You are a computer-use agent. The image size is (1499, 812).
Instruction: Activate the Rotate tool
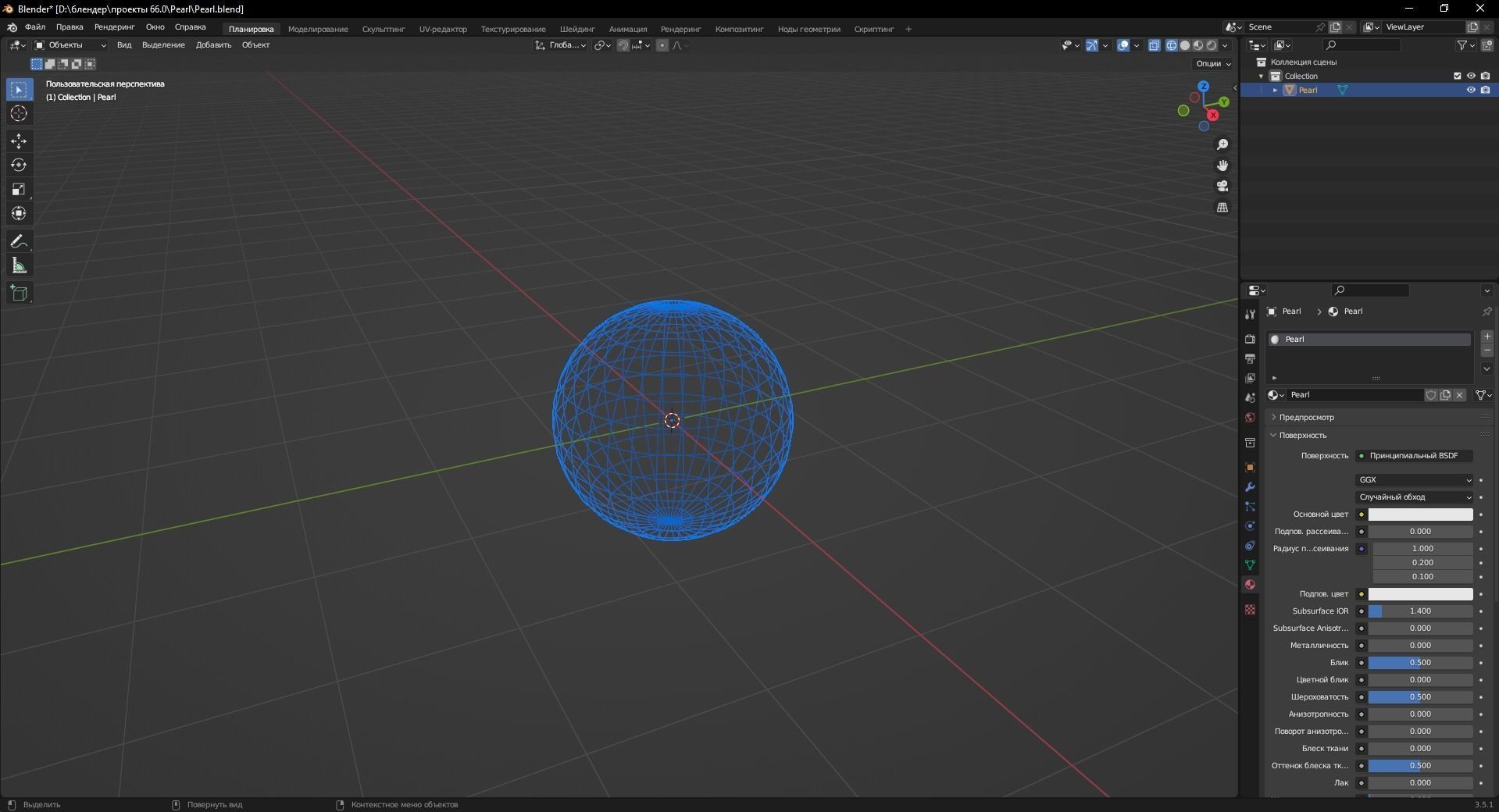pos(19,166)
